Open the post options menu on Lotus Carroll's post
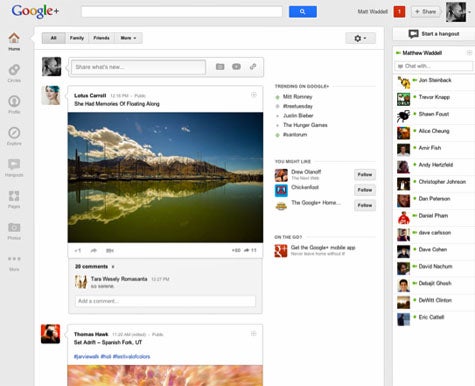 254,95
